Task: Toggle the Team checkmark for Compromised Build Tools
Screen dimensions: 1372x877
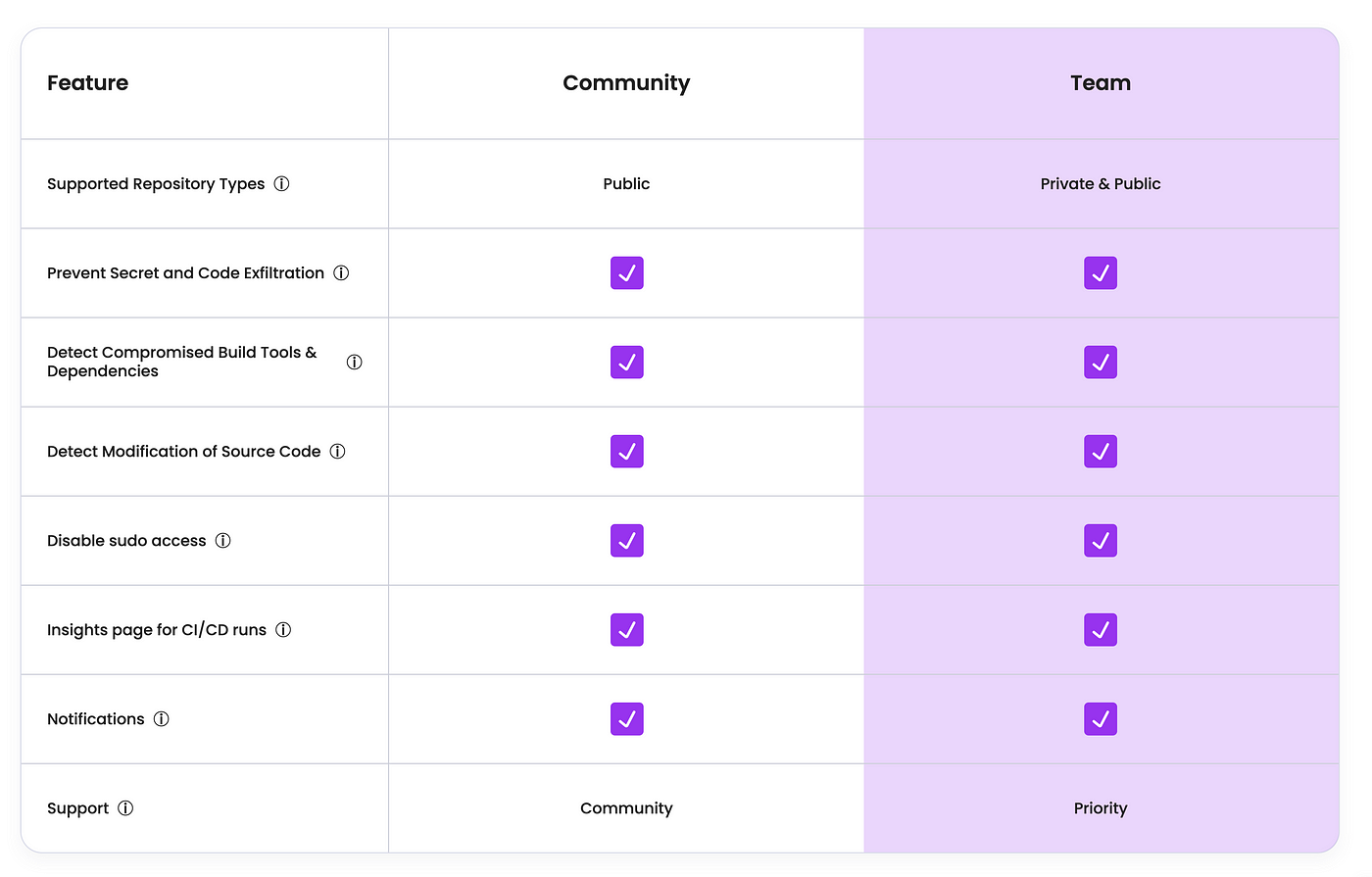Action: click(1101, 362)
